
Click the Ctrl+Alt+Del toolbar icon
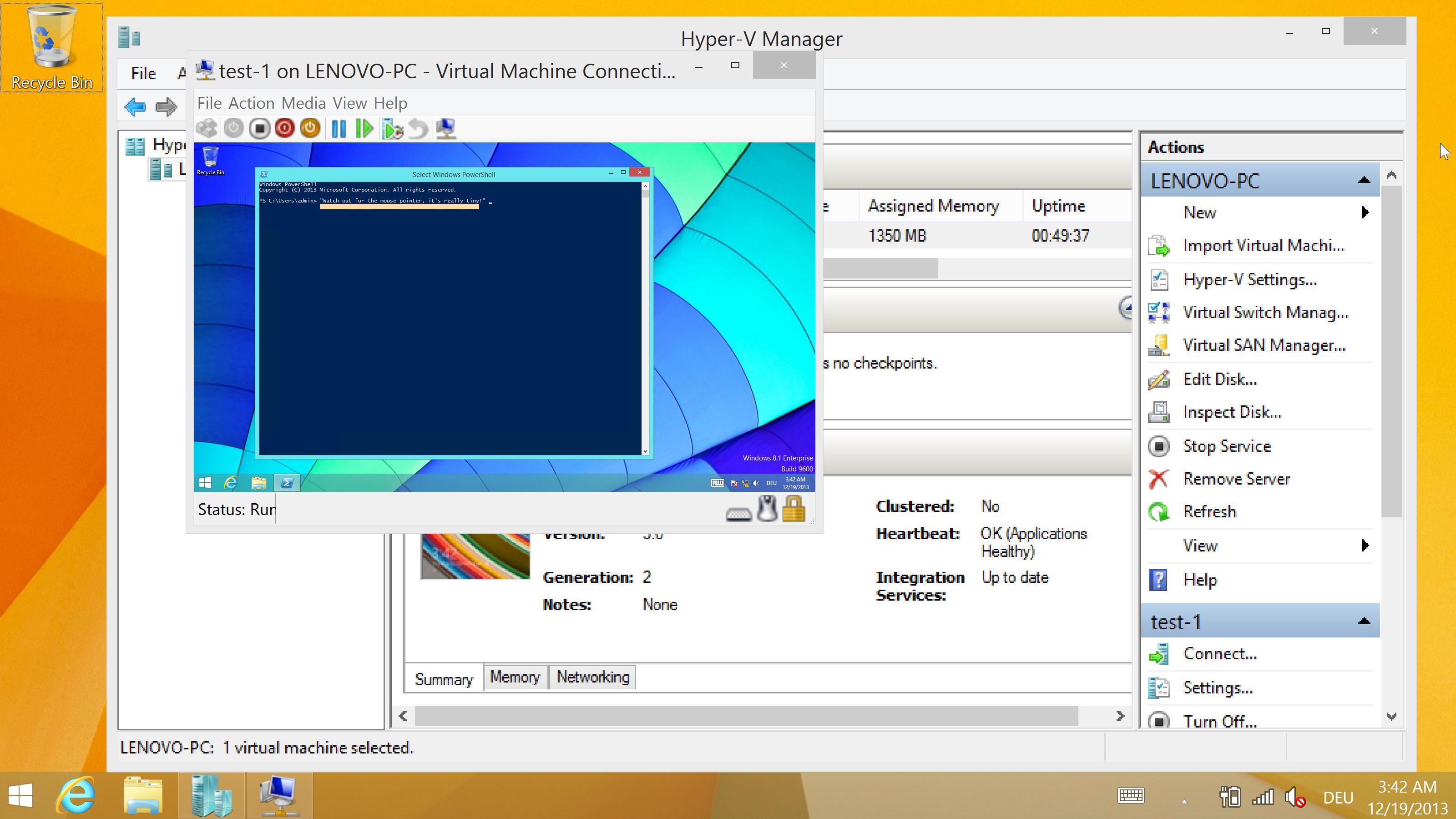pos(206,128)
